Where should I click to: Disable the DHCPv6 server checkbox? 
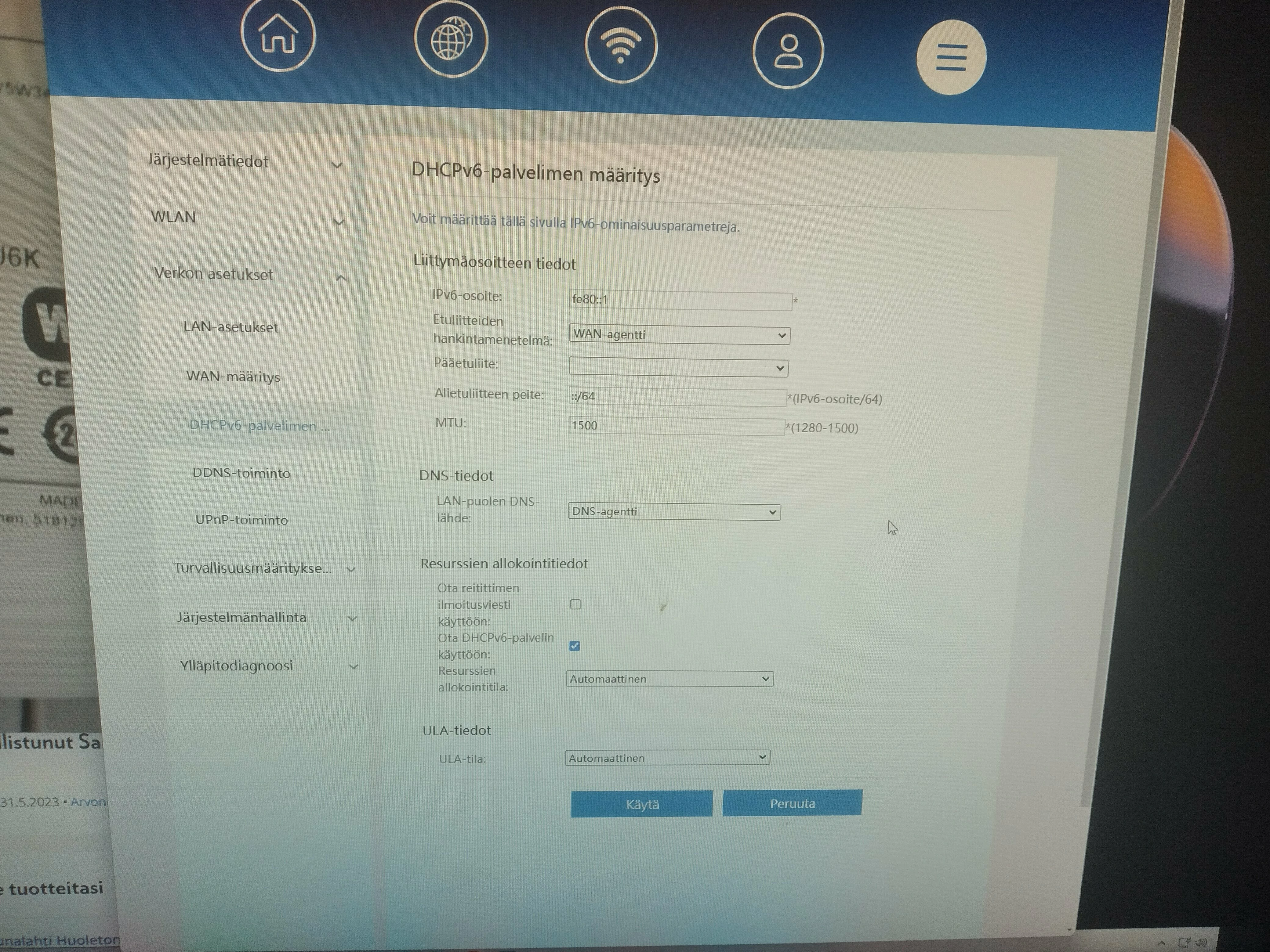pyautogui.click(x=575, y=646)
